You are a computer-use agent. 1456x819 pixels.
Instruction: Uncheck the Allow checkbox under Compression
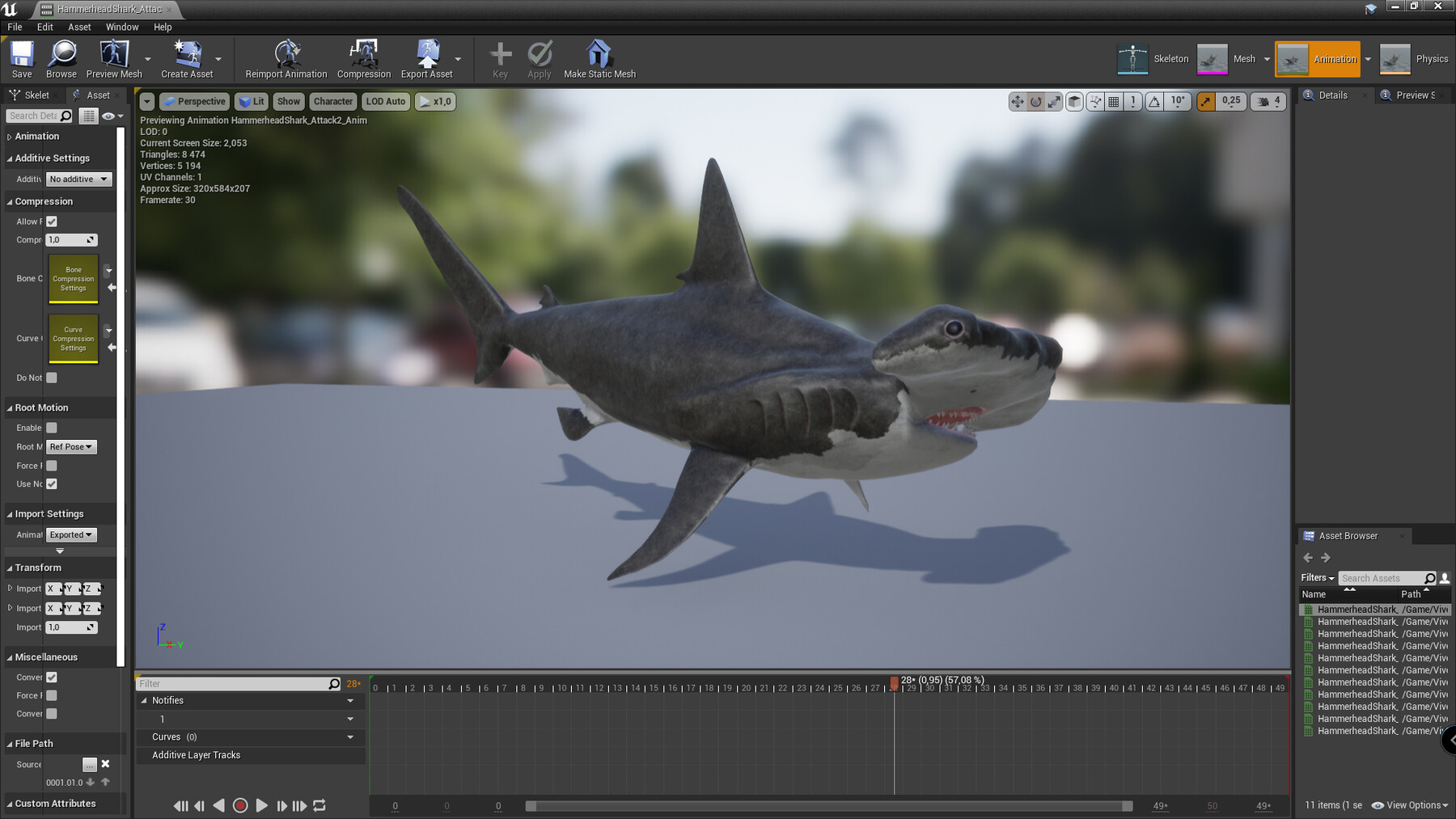pyautogui.click(x=51, y=221)
